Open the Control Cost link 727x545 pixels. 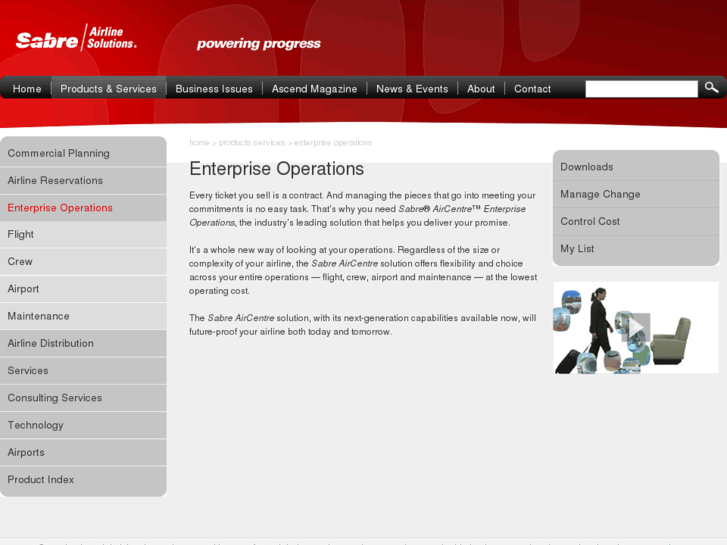(x=636, y=222)
